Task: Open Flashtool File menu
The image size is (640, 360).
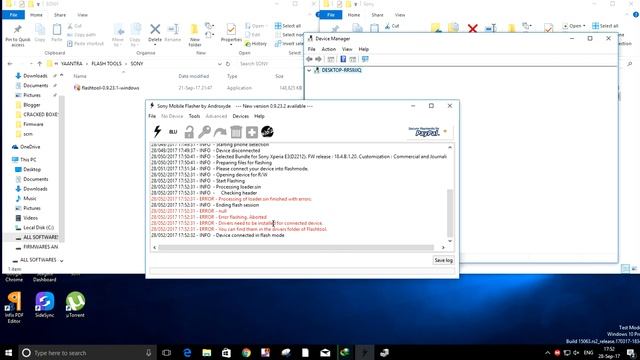Action: [152, 116]
